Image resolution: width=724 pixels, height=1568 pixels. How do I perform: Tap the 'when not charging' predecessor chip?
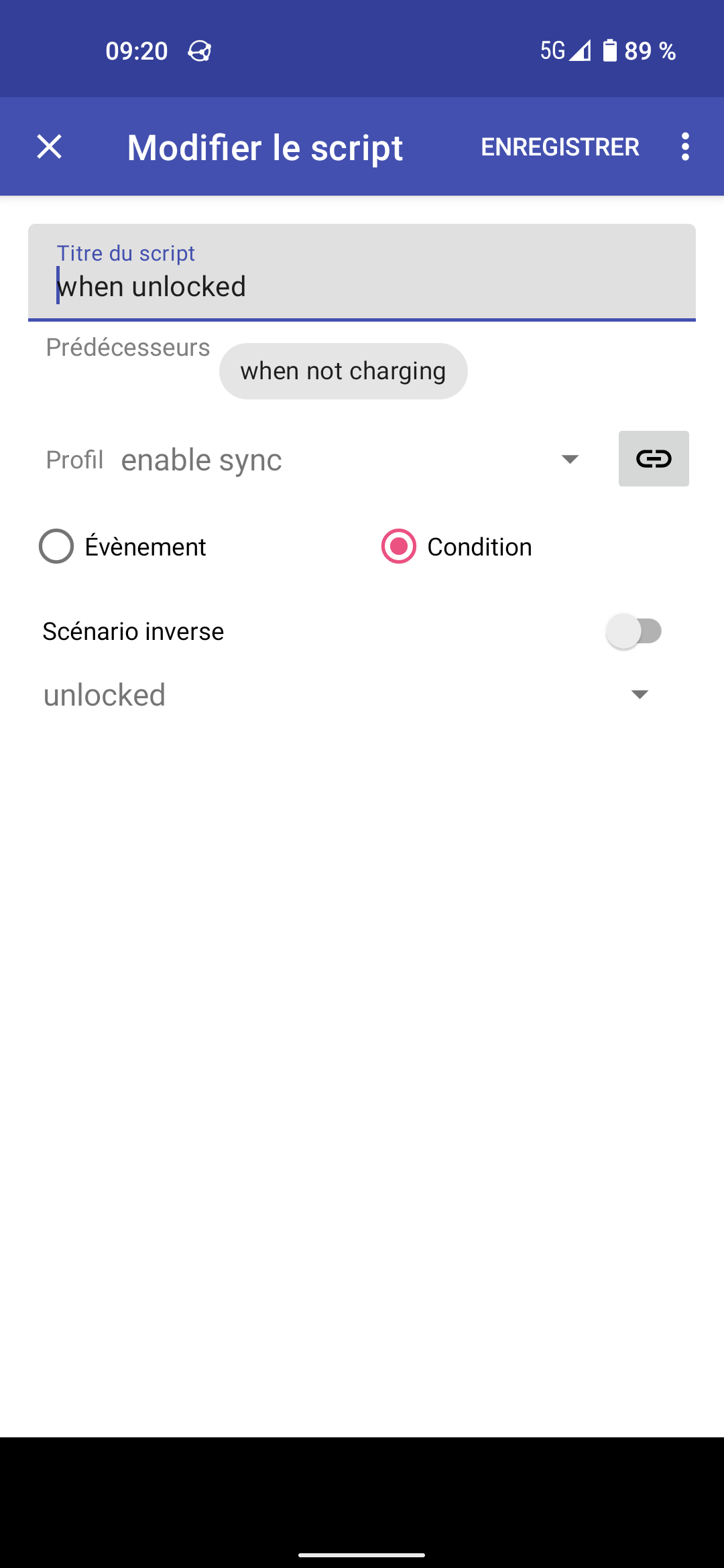[x=343, y=371]
